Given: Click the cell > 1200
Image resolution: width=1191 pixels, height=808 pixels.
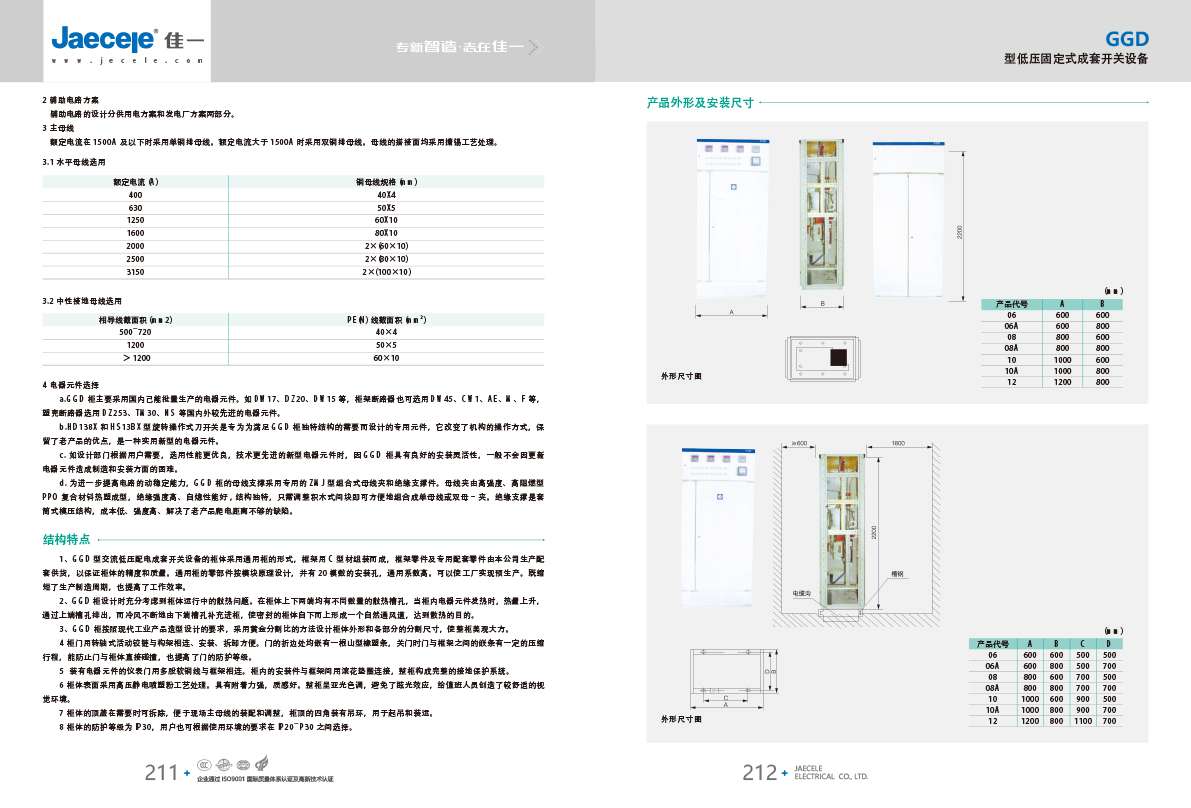Looking at the screenshot, I should [x=137, y=358].
